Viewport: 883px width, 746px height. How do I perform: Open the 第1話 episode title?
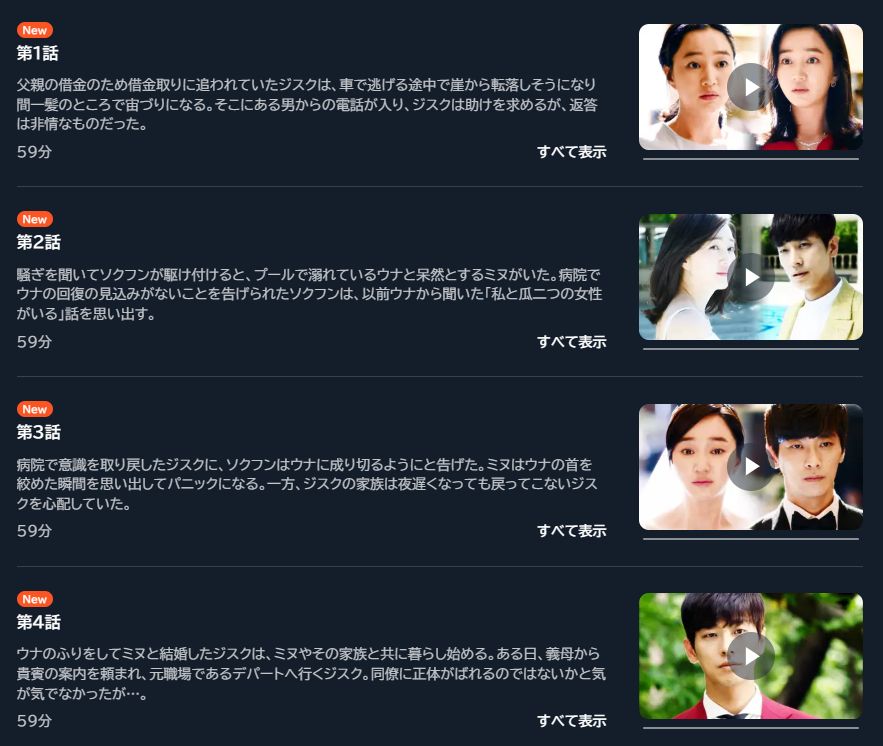(38, 53)
